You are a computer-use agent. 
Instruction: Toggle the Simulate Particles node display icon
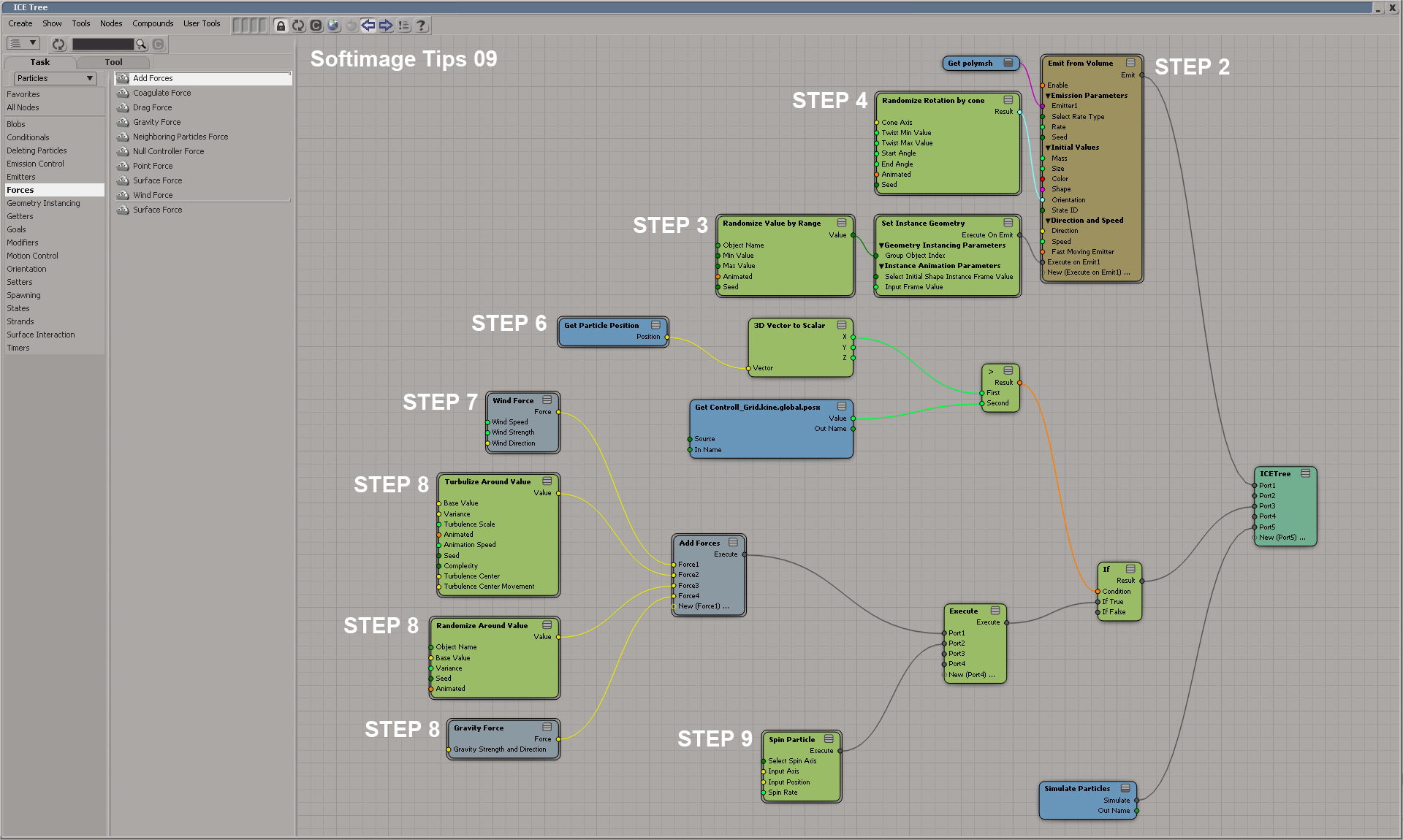point(1125,788)
